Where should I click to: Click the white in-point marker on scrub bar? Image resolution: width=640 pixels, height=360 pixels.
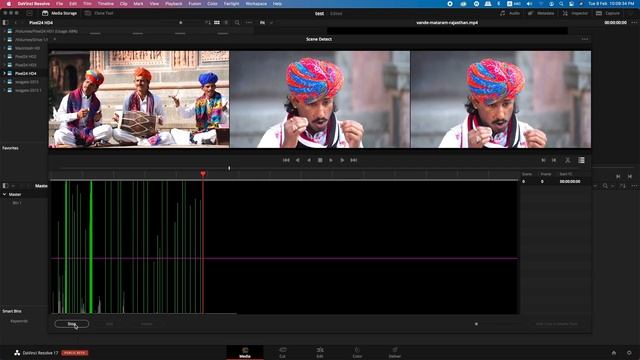click(x=229, y=168)
